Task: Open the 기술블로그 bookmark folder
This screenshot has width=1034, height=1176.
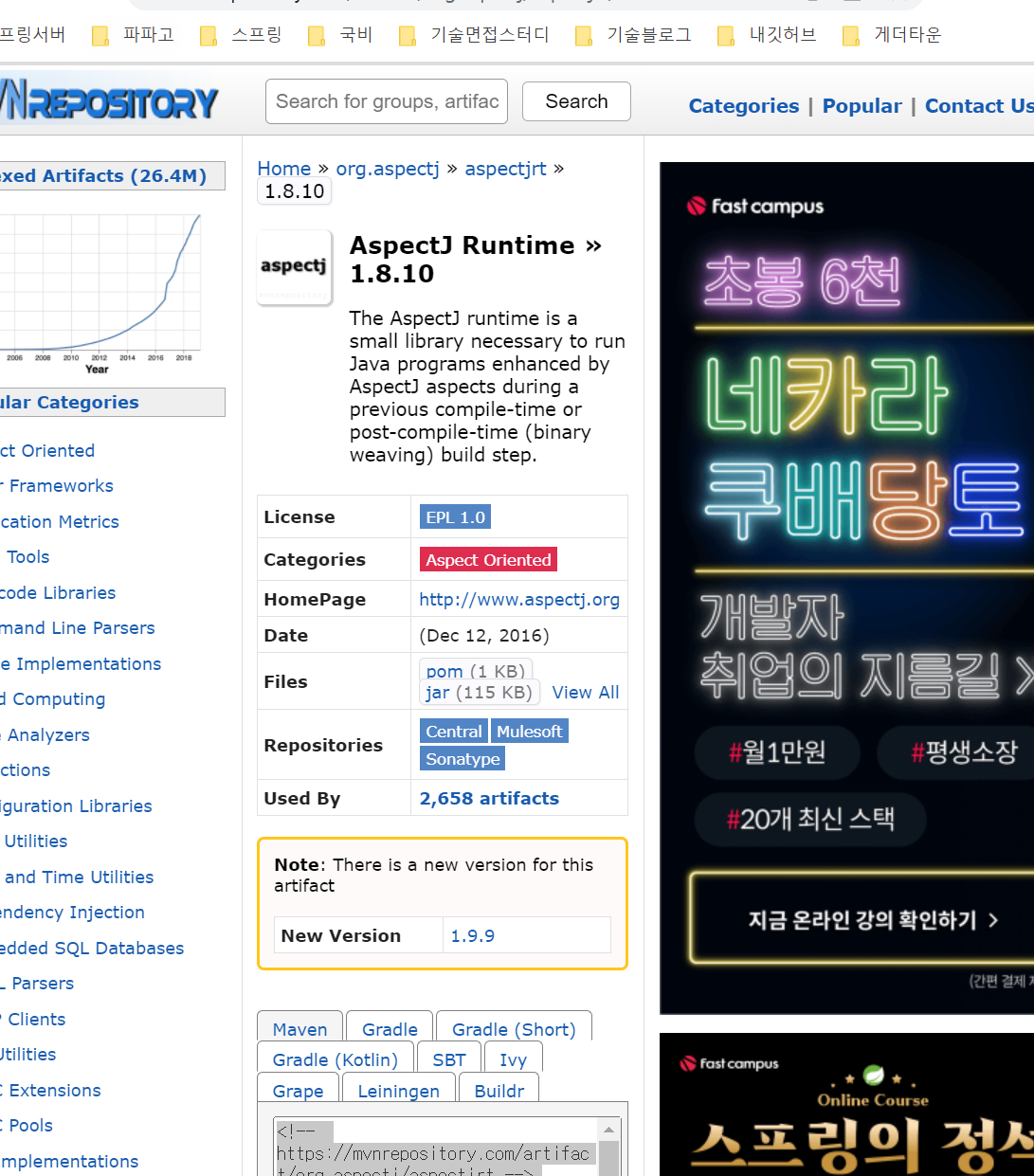Action: click(633, 35)
